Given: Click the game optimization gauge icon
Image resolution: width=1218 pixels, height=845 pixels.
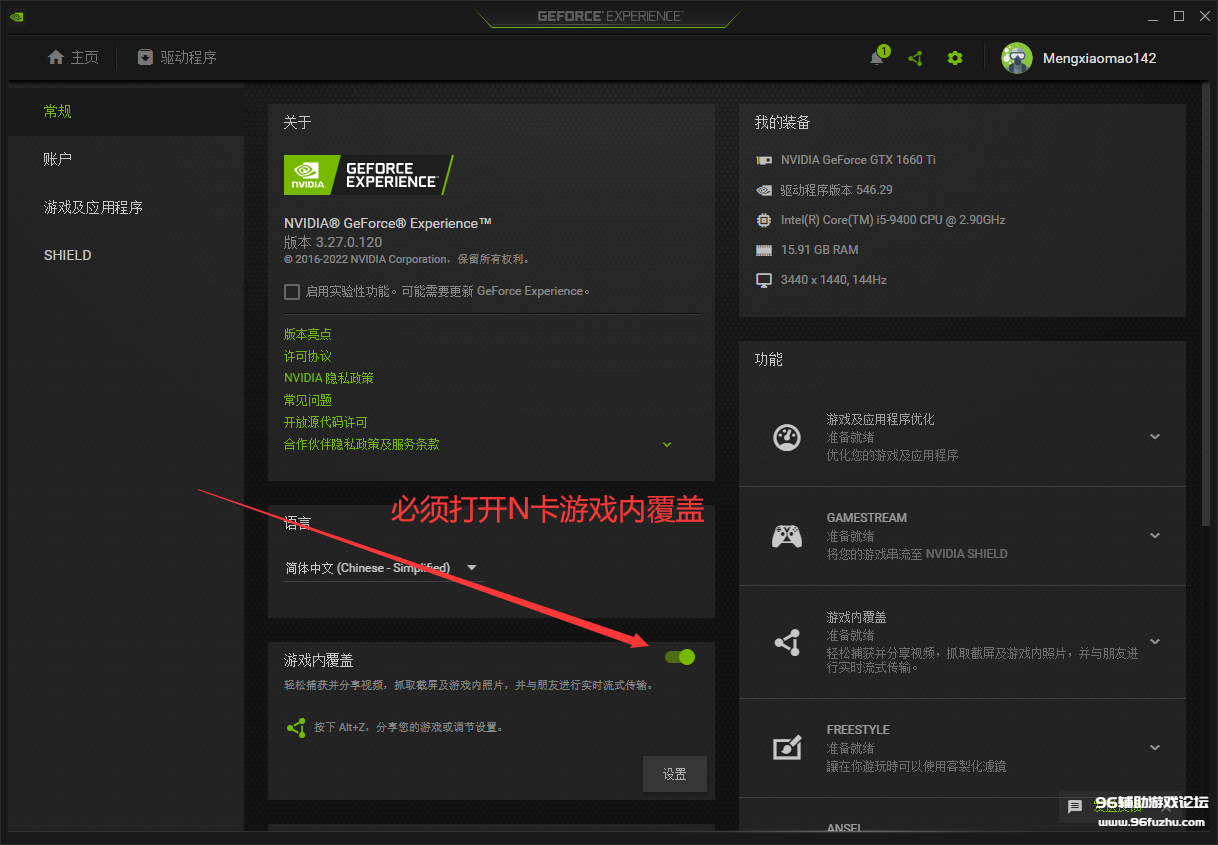Looking at the screenshot, I should point(787,437).
